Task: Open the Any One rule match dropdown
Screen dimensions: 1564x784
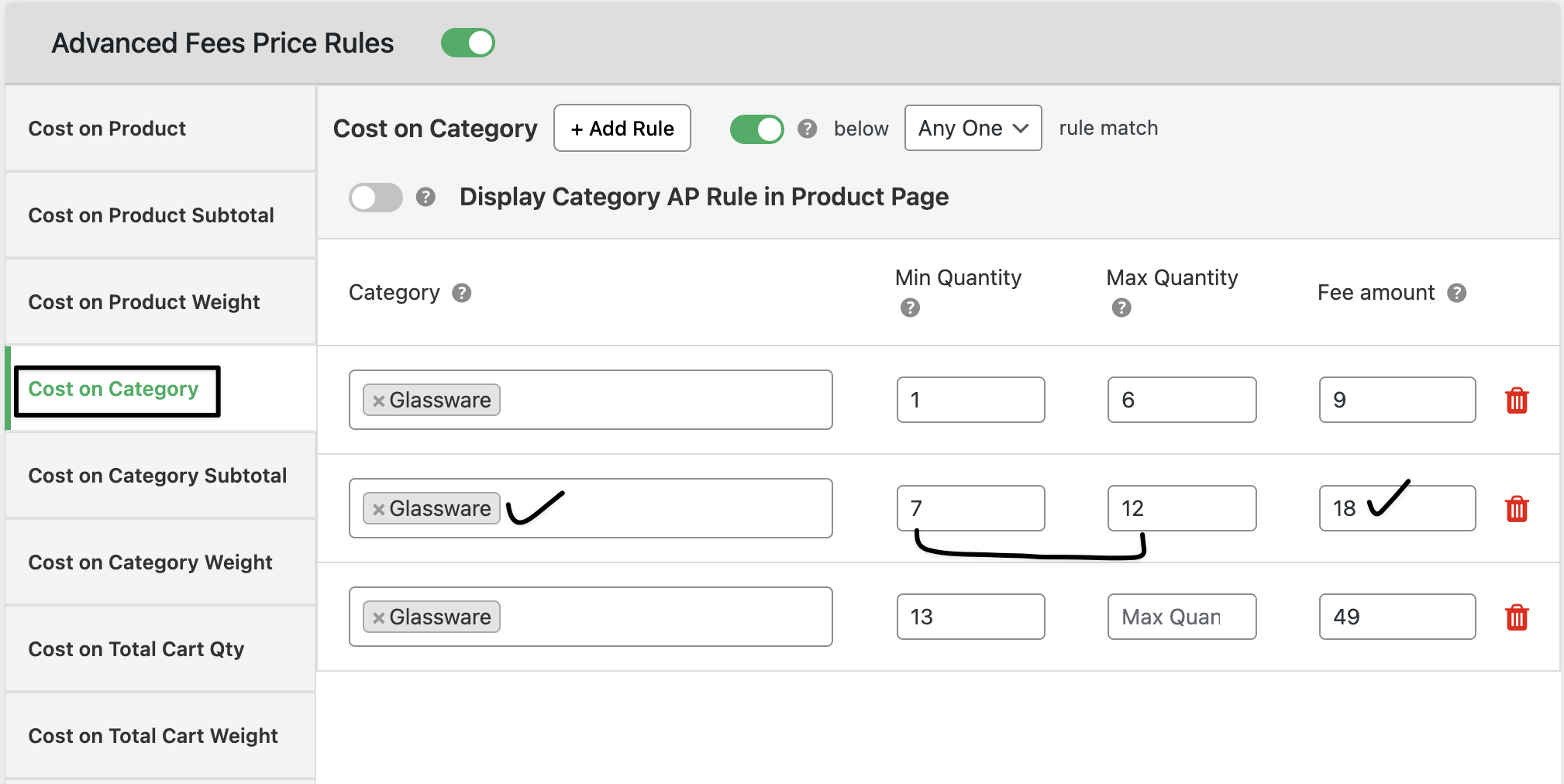Action: coord(973,129)
